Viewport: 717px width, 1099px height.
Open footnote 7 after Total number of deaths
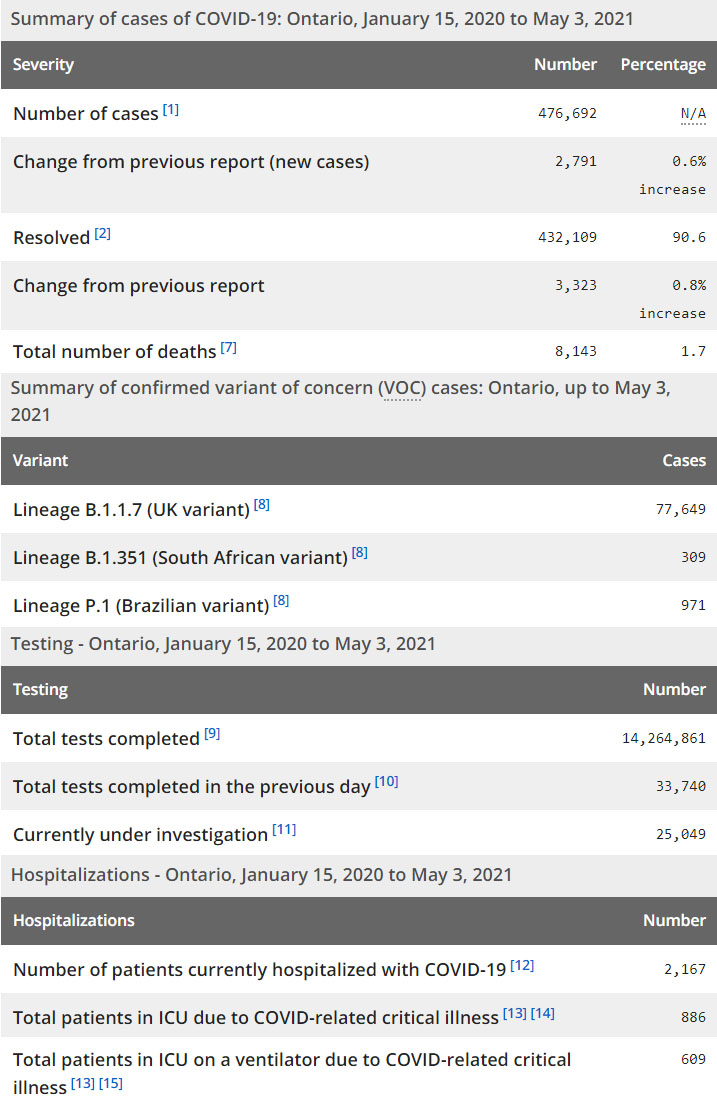[229, 348]
